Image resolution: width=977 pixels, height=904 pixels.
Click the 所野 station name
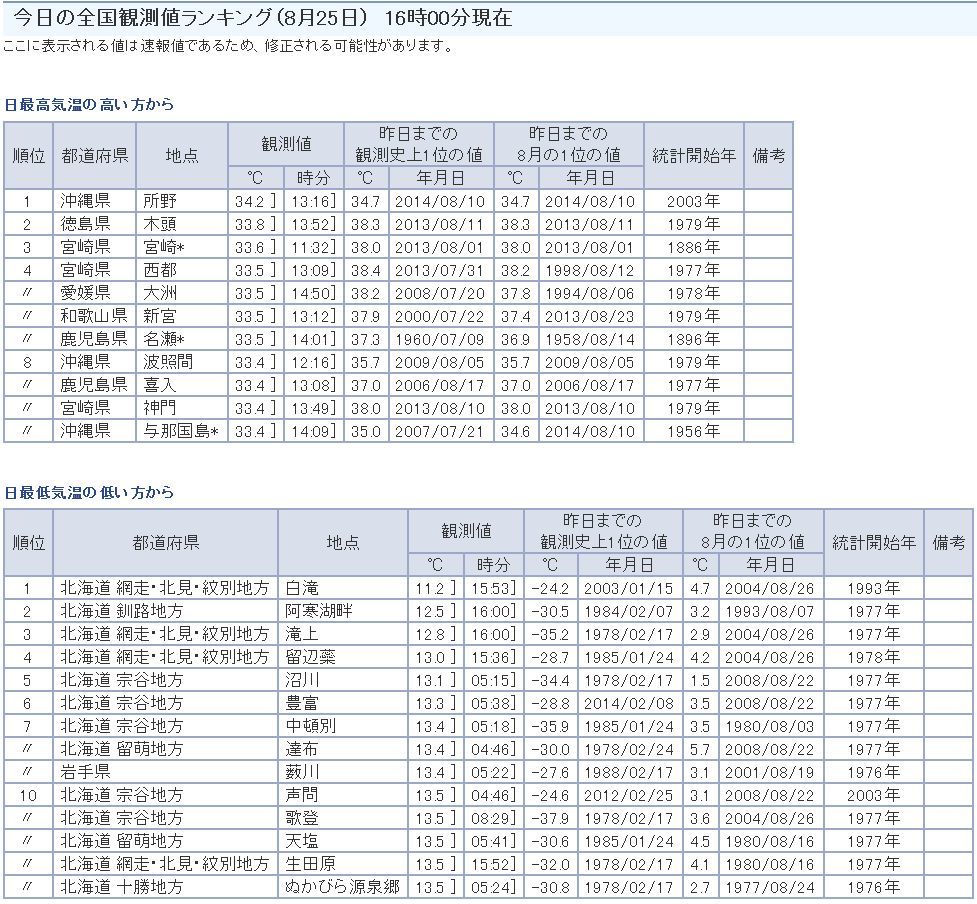click(161, 201)
